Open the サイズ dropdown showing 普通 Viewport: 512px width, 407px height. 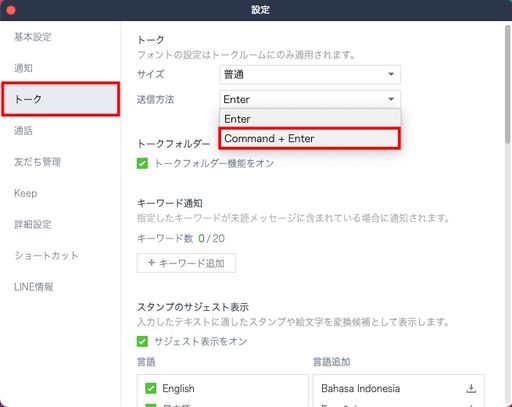(310, 74)
